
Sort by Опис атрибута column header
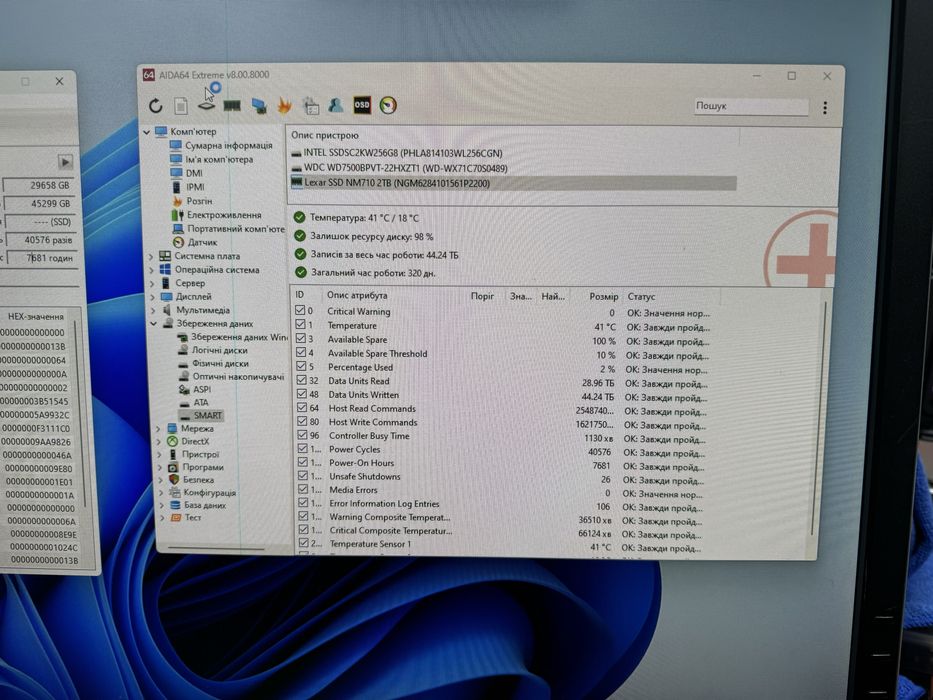point(357,295)
